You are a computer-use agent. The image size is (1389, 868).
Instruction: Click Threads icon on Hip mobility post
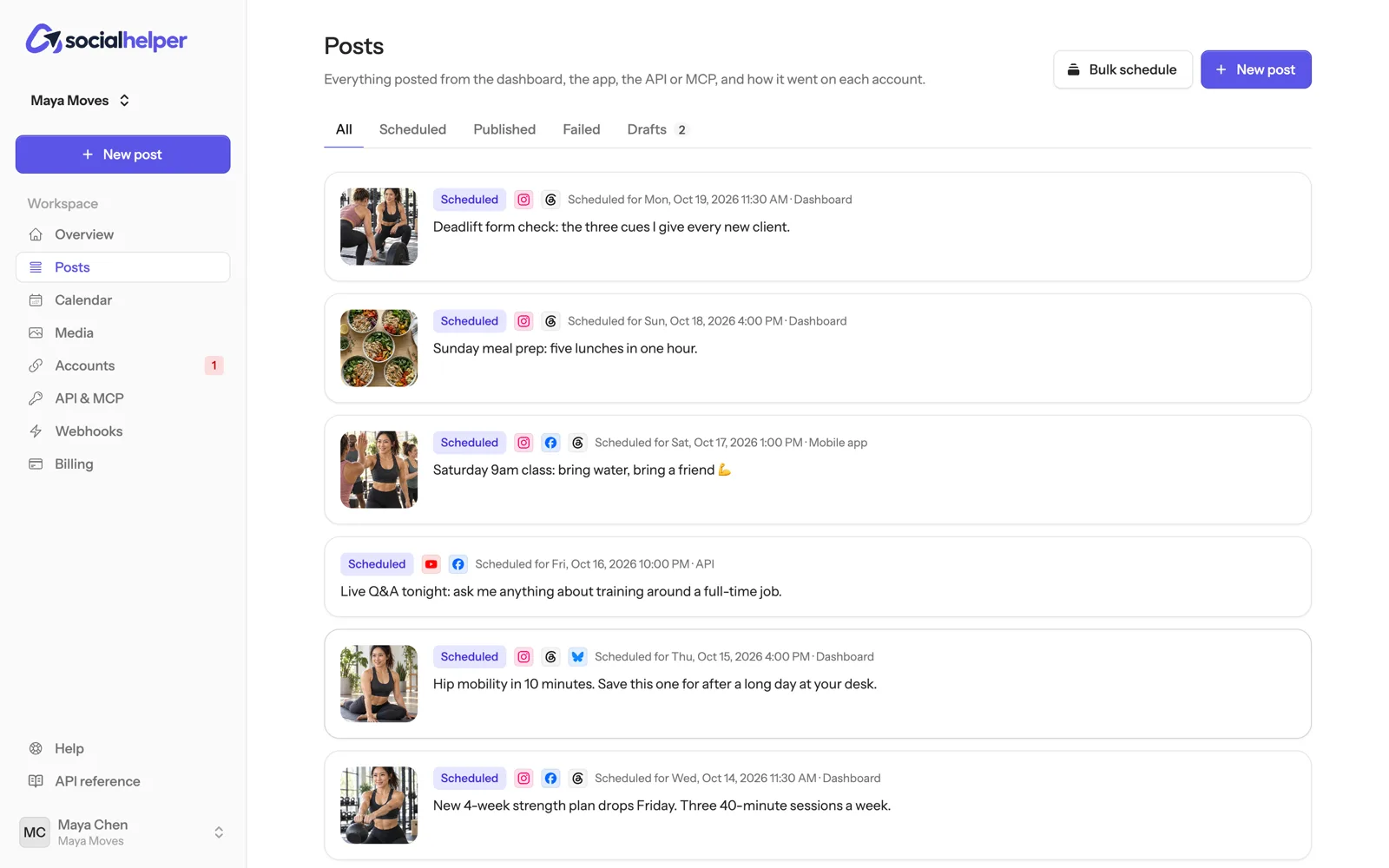pos(550,657)
